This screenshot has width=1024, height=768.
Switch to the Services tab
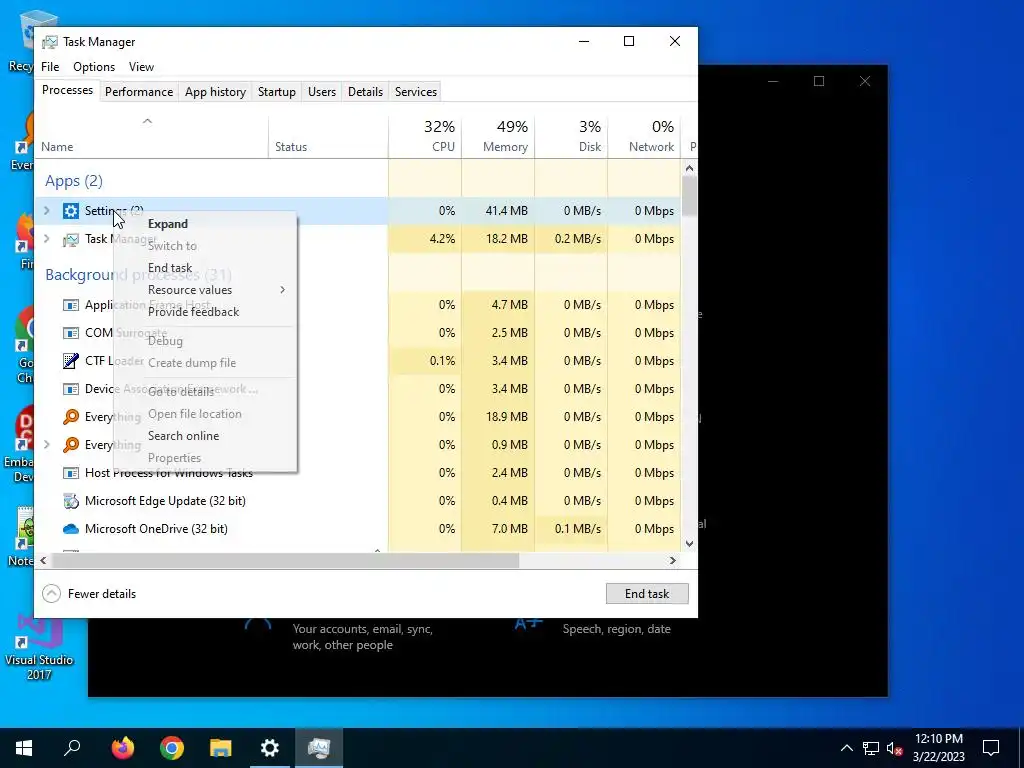416,92
